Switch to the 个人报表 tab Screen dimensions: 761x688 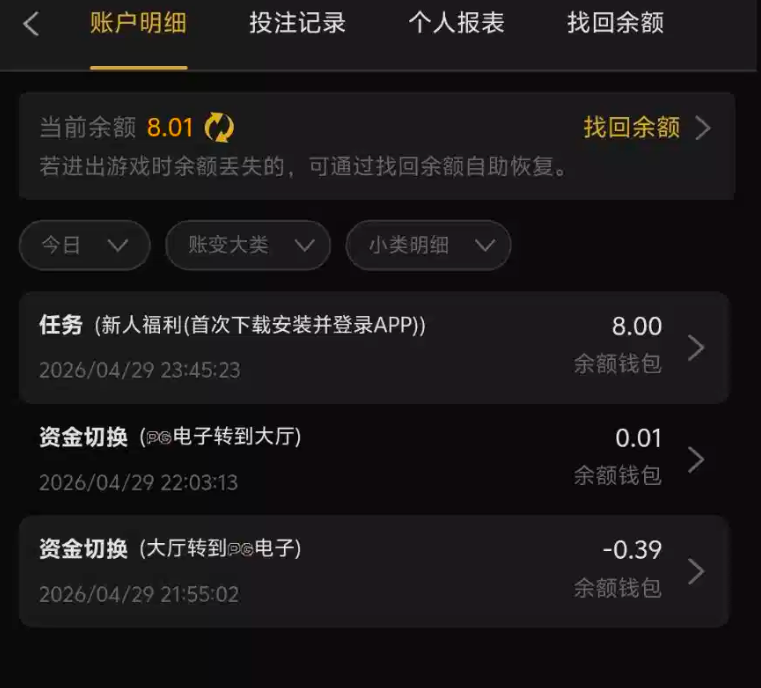(456, 24)
